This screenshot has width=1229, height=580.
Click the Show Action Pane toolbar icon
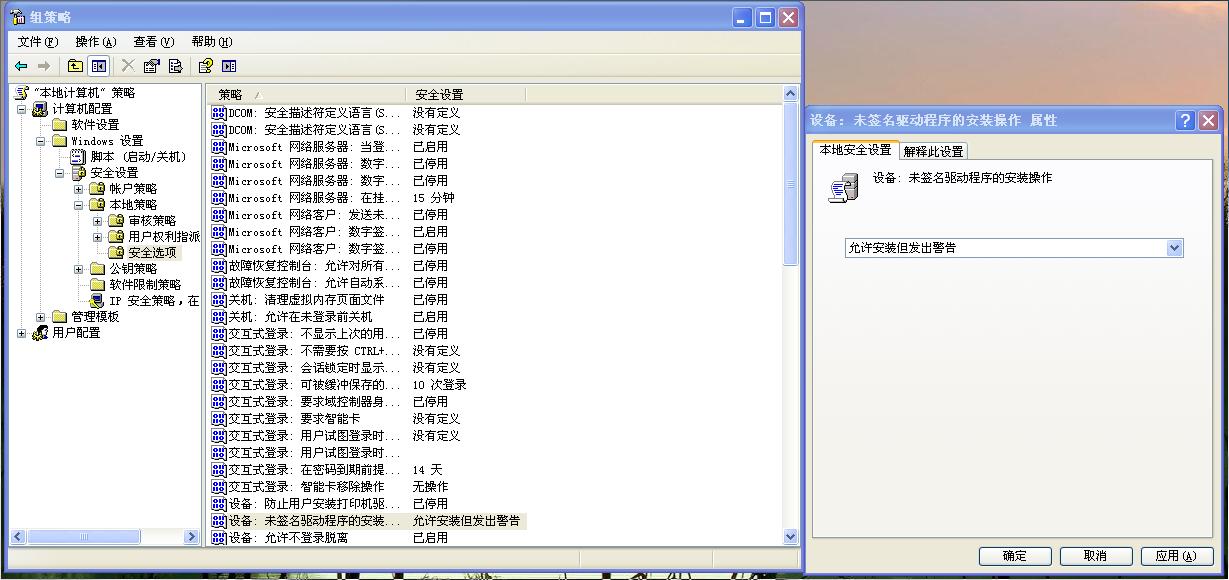pyautogui.click(x=230, y=66)
